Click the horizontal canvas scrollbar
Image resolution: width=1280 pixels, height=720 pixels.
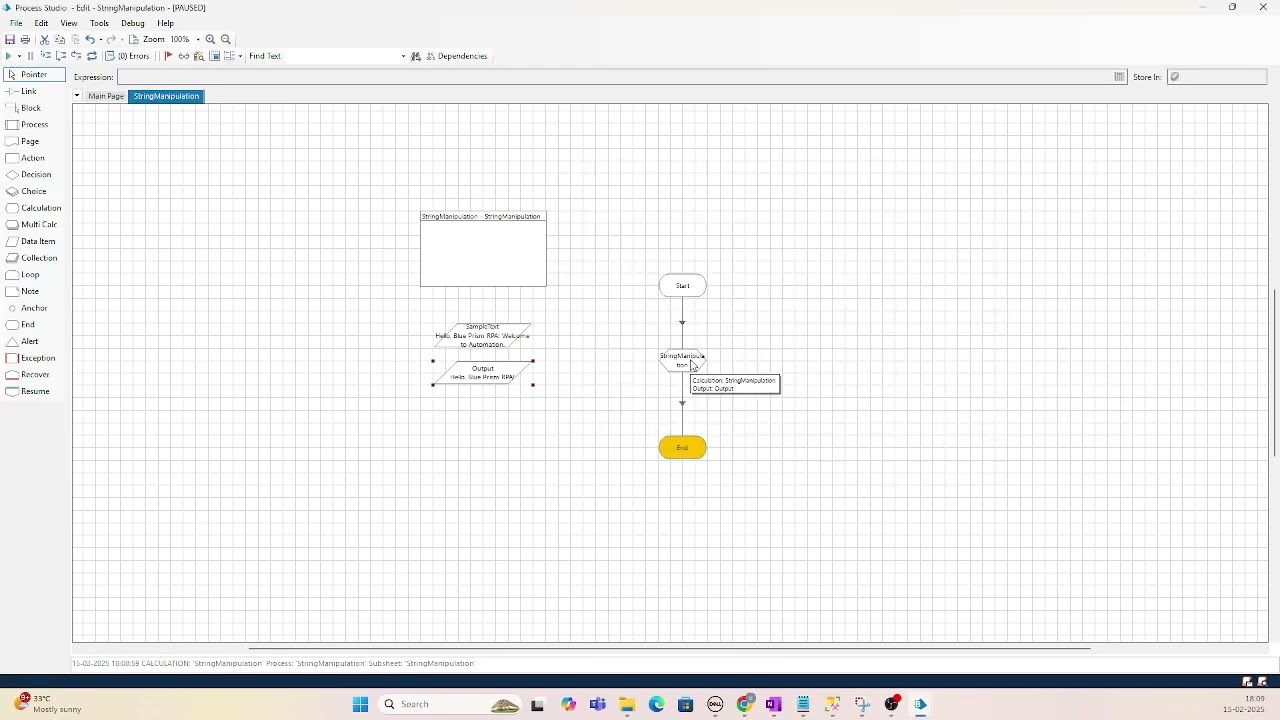(x=669, y=648)
